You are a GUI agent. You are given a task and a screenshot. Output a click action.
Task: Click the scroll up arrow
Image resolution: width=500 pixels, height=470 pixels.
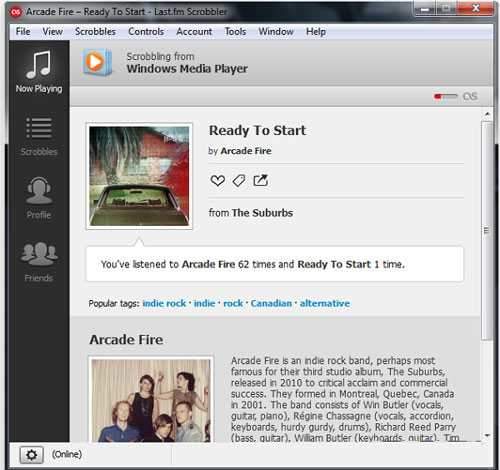point(487,114)
